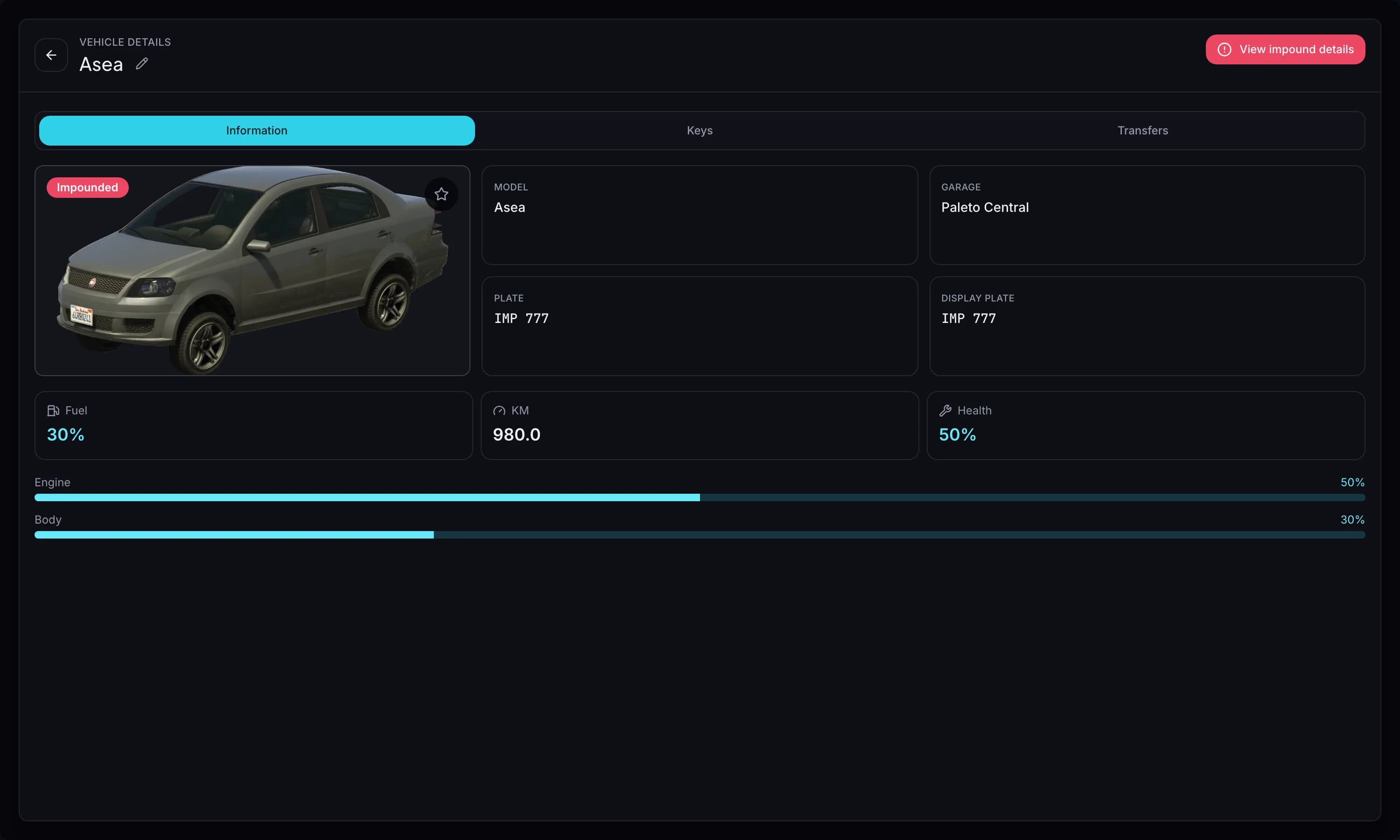Click the alert icon in impound button
The width and height of the screenshot is (1400, 840).
click(1224, 49)
